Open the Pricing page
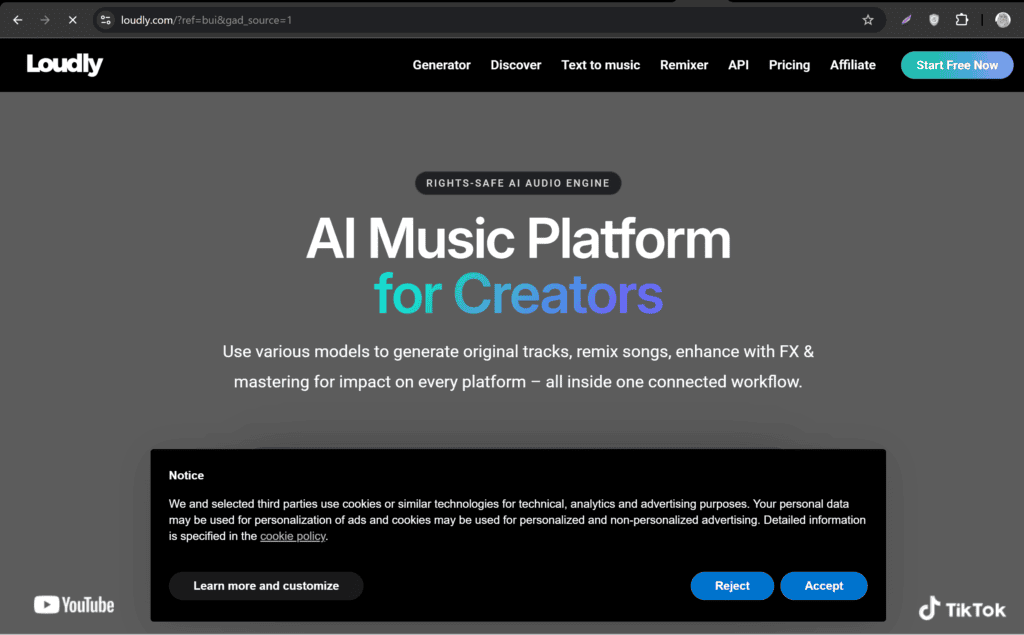The image size is (1024, 635). point(790,65)
